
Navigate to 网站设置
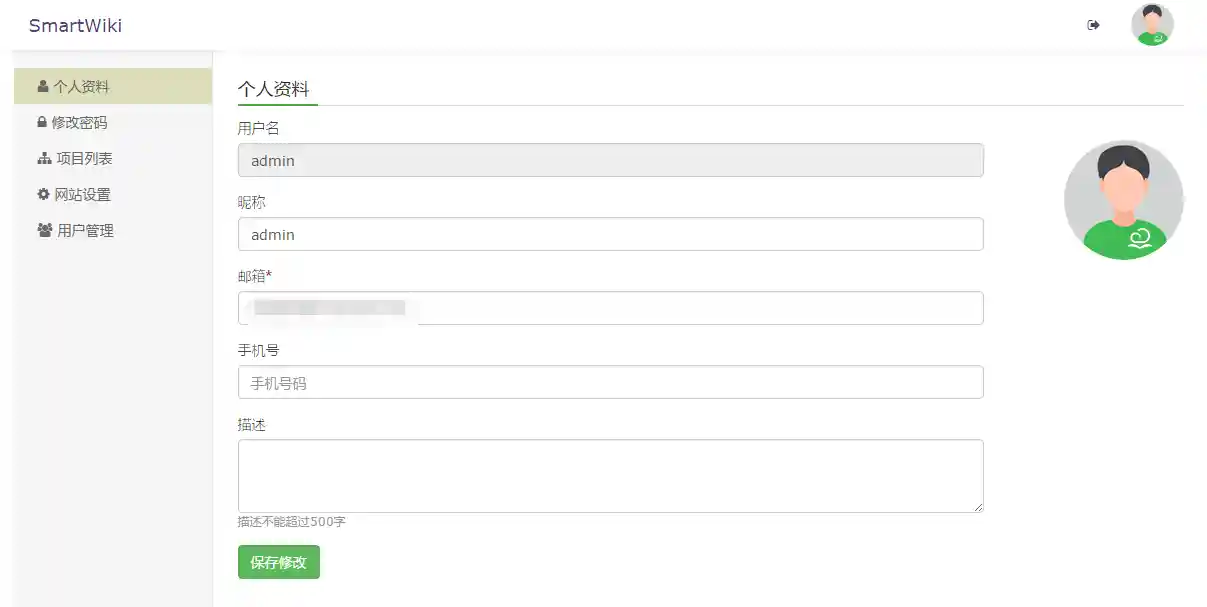[x=83, y=195]
